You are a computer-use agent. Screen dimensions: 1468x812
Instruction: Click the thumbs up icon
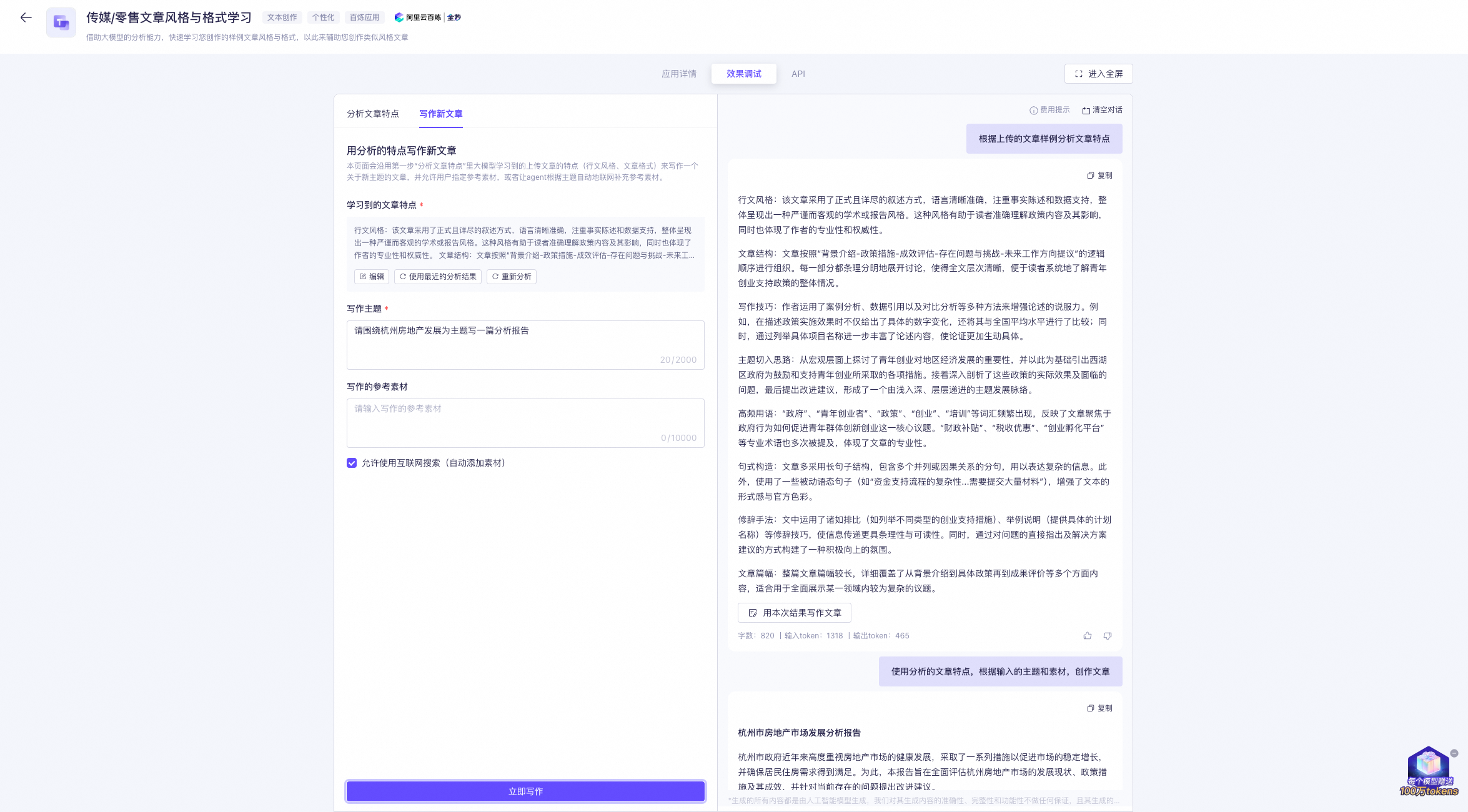[1088, 636]
